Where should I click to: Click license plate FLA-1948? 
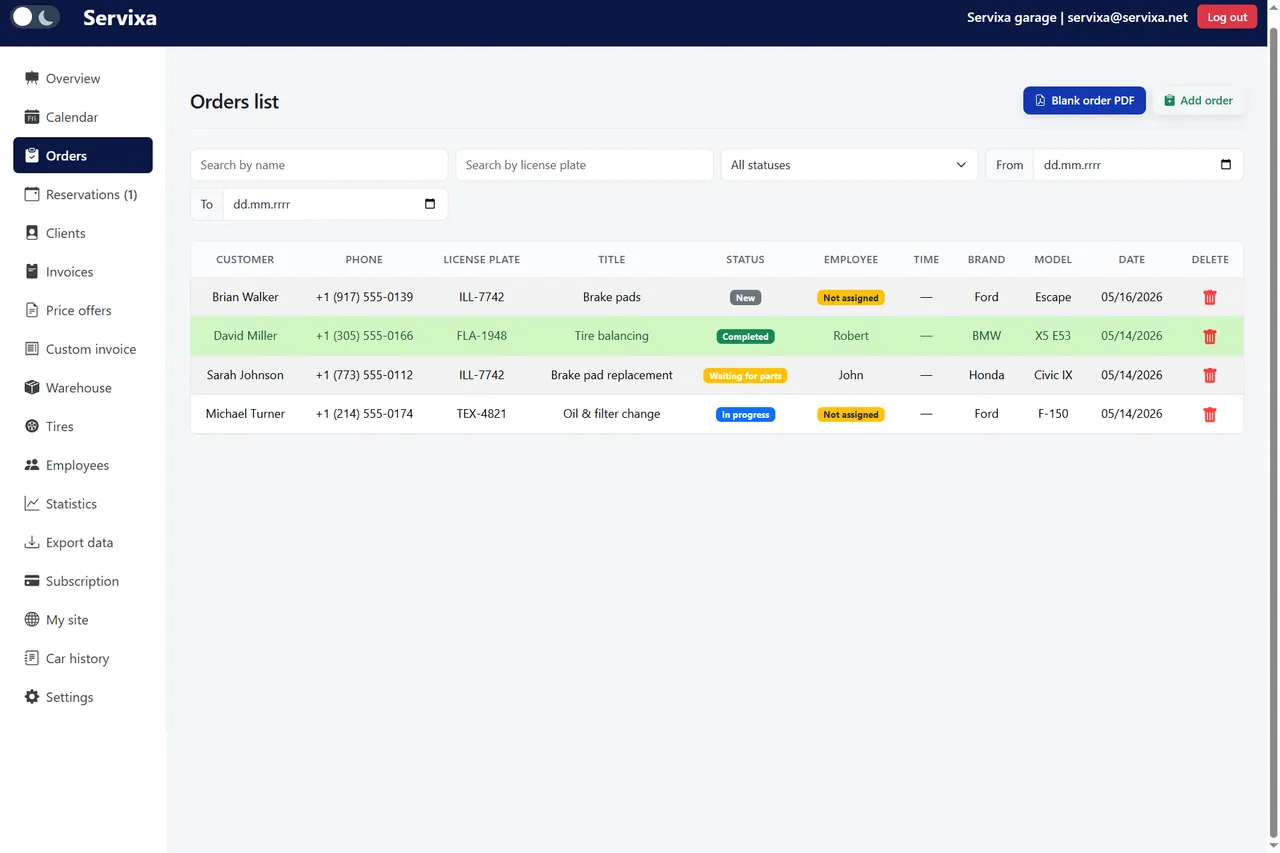click(482, 336)
